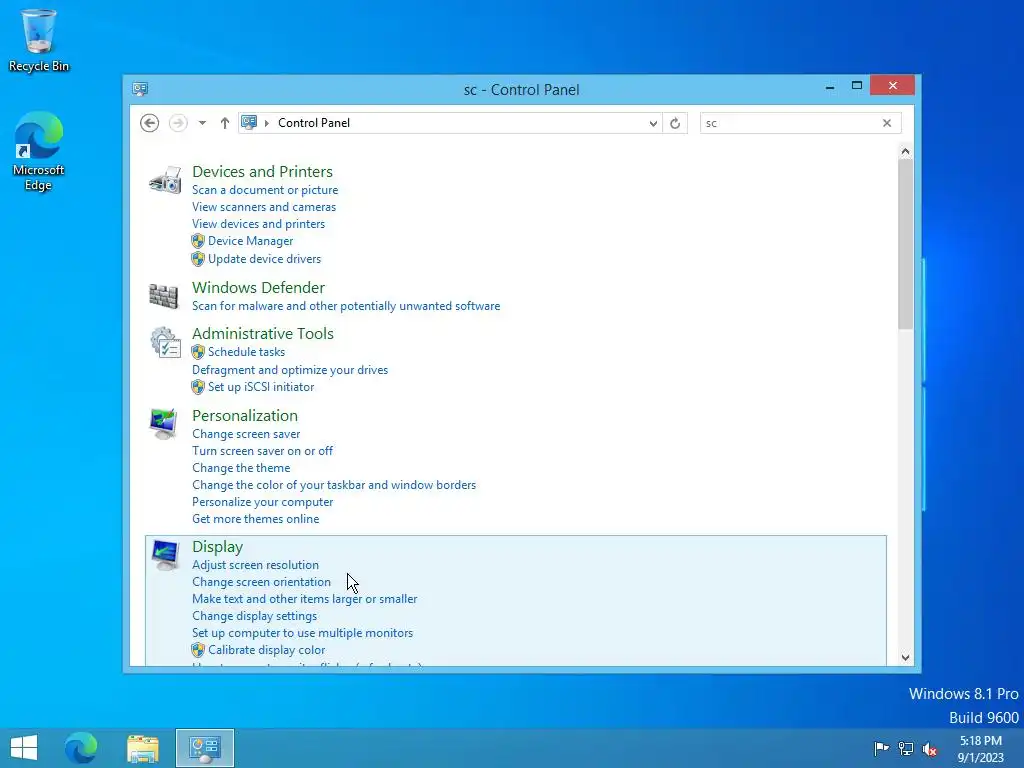Viewport: 1024px width, 768px height.
Task: Click the scroll up arrow of results list
Action: click(x=905, y=152)
